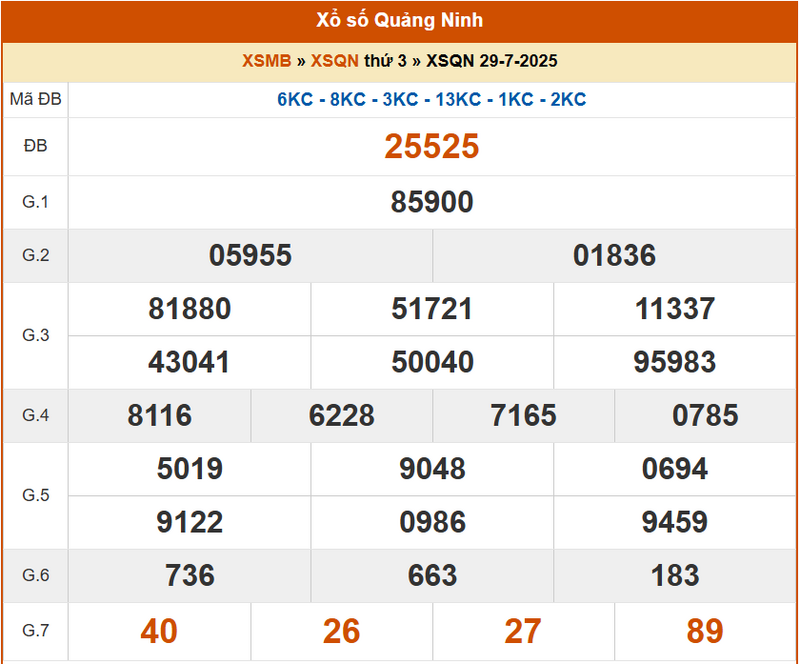Select G.4 number 8116
The height and width of the screenshot is (664, 800).
160,415
